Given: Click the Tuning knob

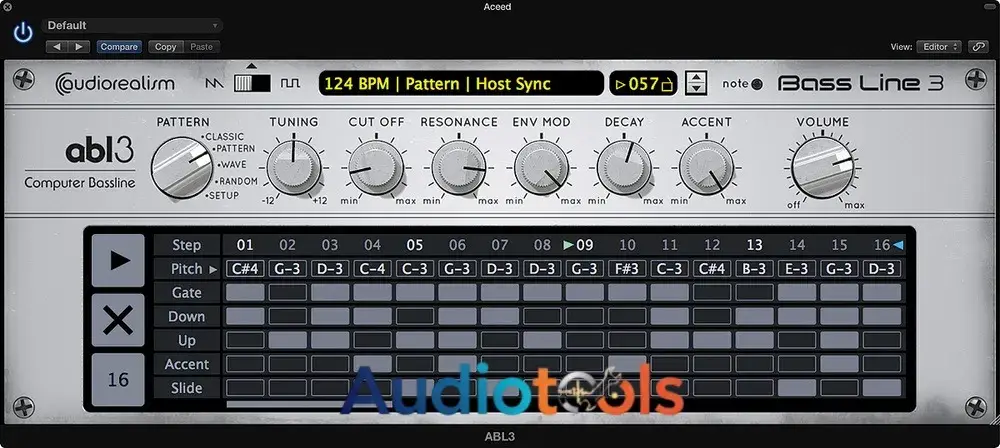Looking at the screenshot, I should click(294, 168).
